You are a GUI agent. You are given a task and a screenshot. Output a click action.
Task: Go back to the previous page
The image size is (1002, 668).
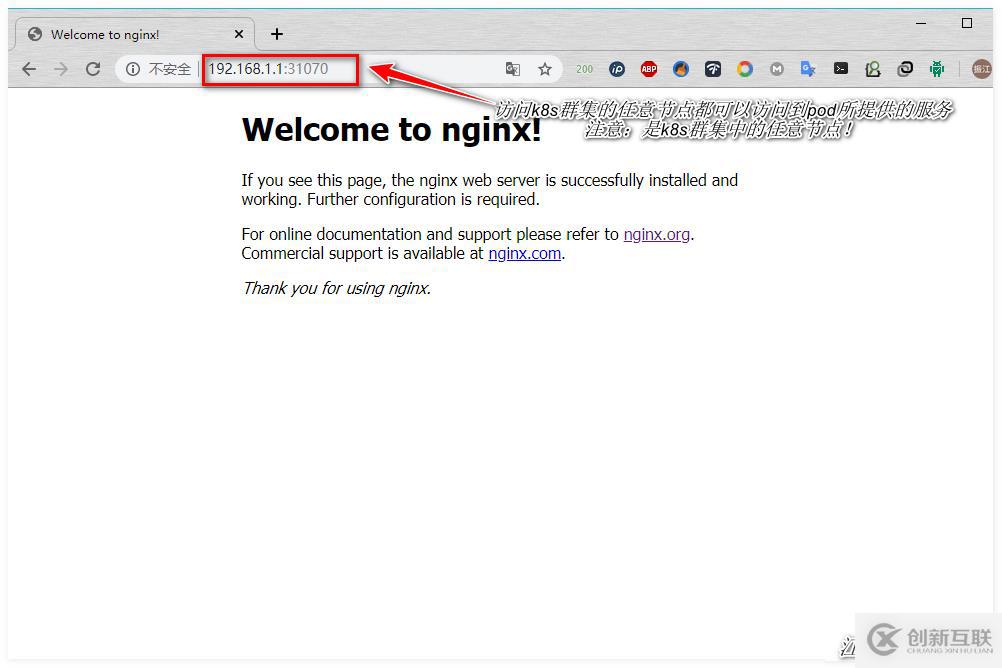29,69
